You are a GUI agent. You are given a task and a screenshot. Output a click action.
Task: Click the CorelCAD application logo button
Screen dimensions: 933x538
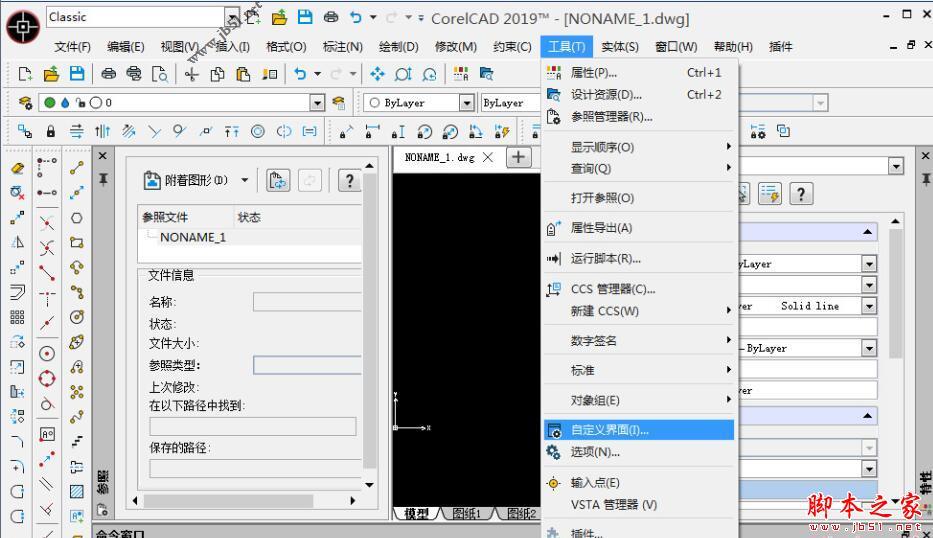(23, 27)
